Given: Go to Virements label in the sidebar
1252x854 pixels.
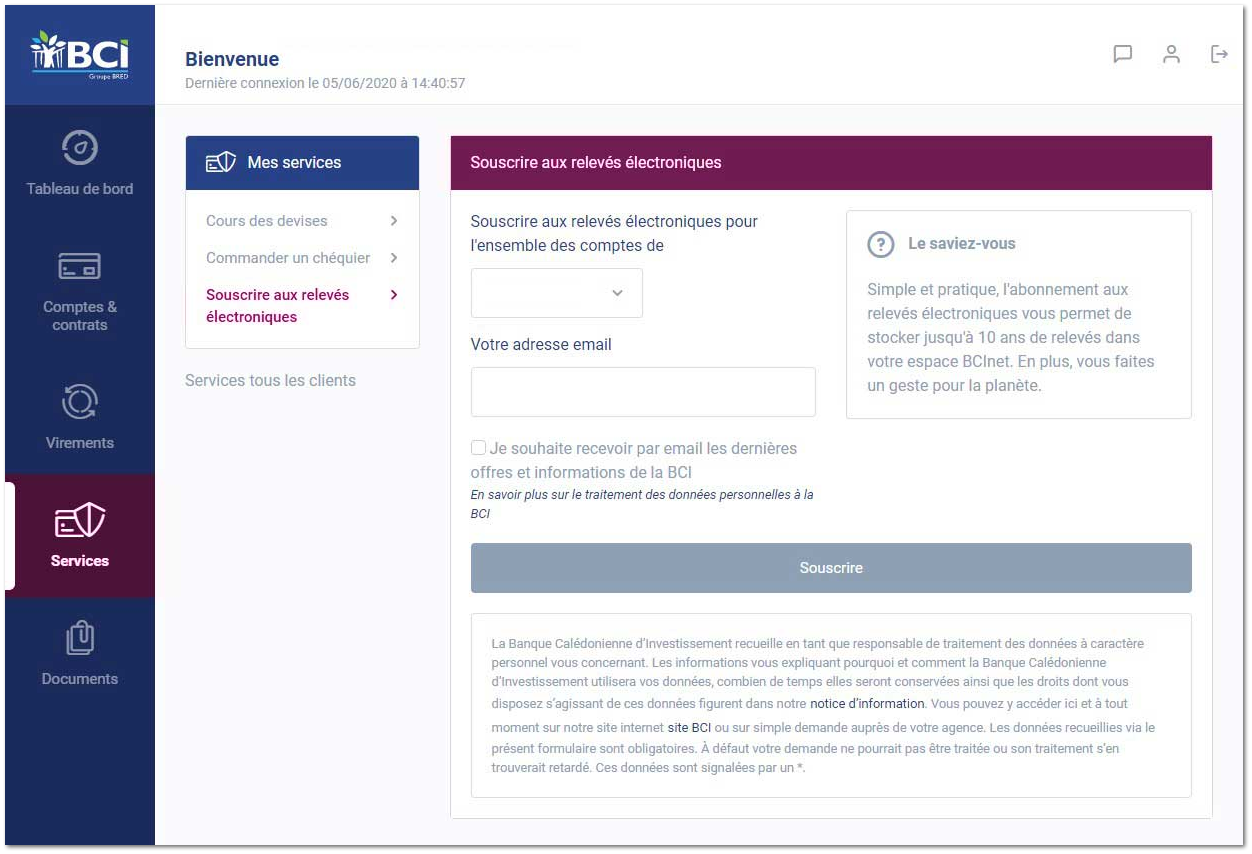Looking at the screenshot, I should [x=80, y=443].
